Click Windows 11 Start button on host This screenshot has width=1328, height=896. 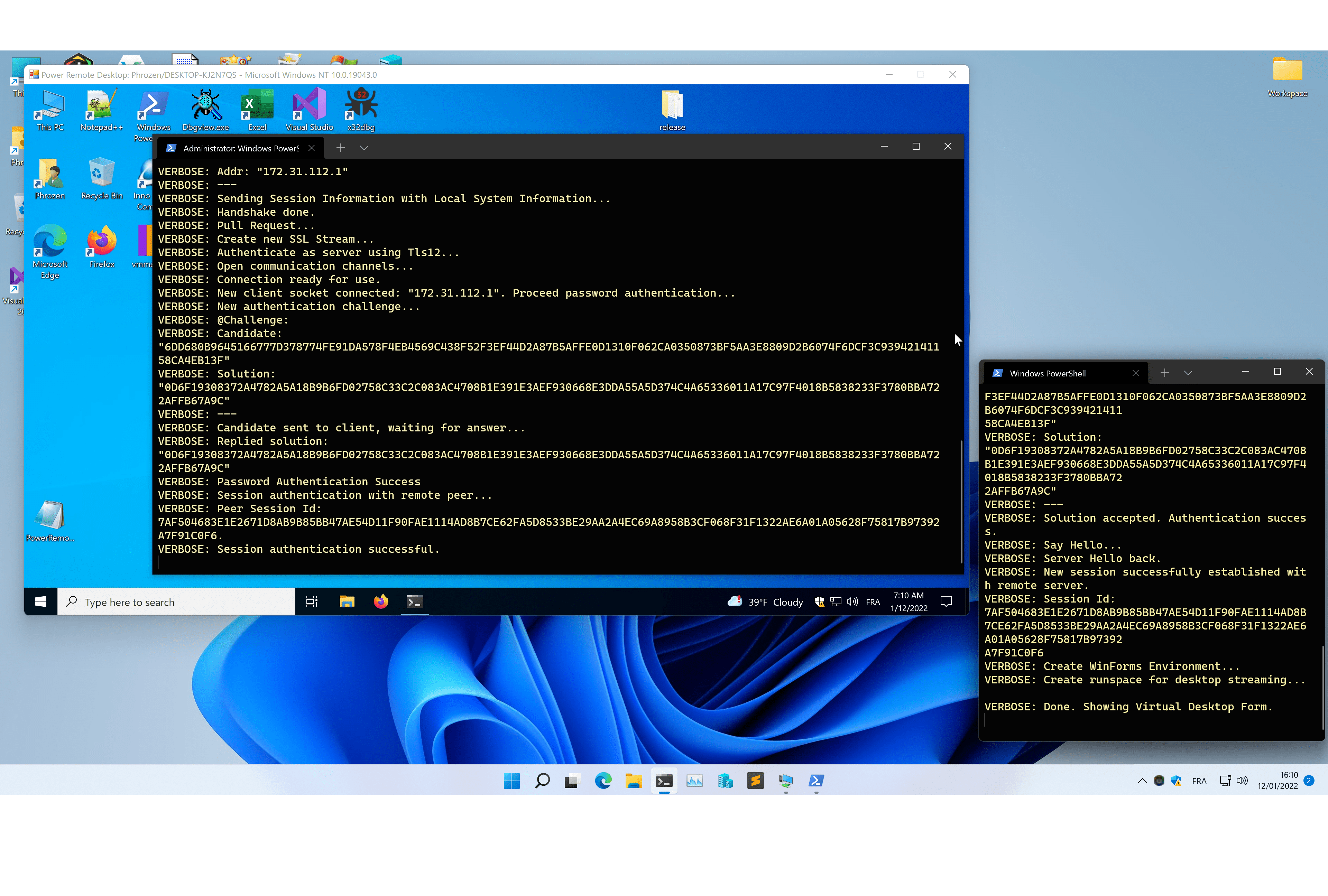512,781
